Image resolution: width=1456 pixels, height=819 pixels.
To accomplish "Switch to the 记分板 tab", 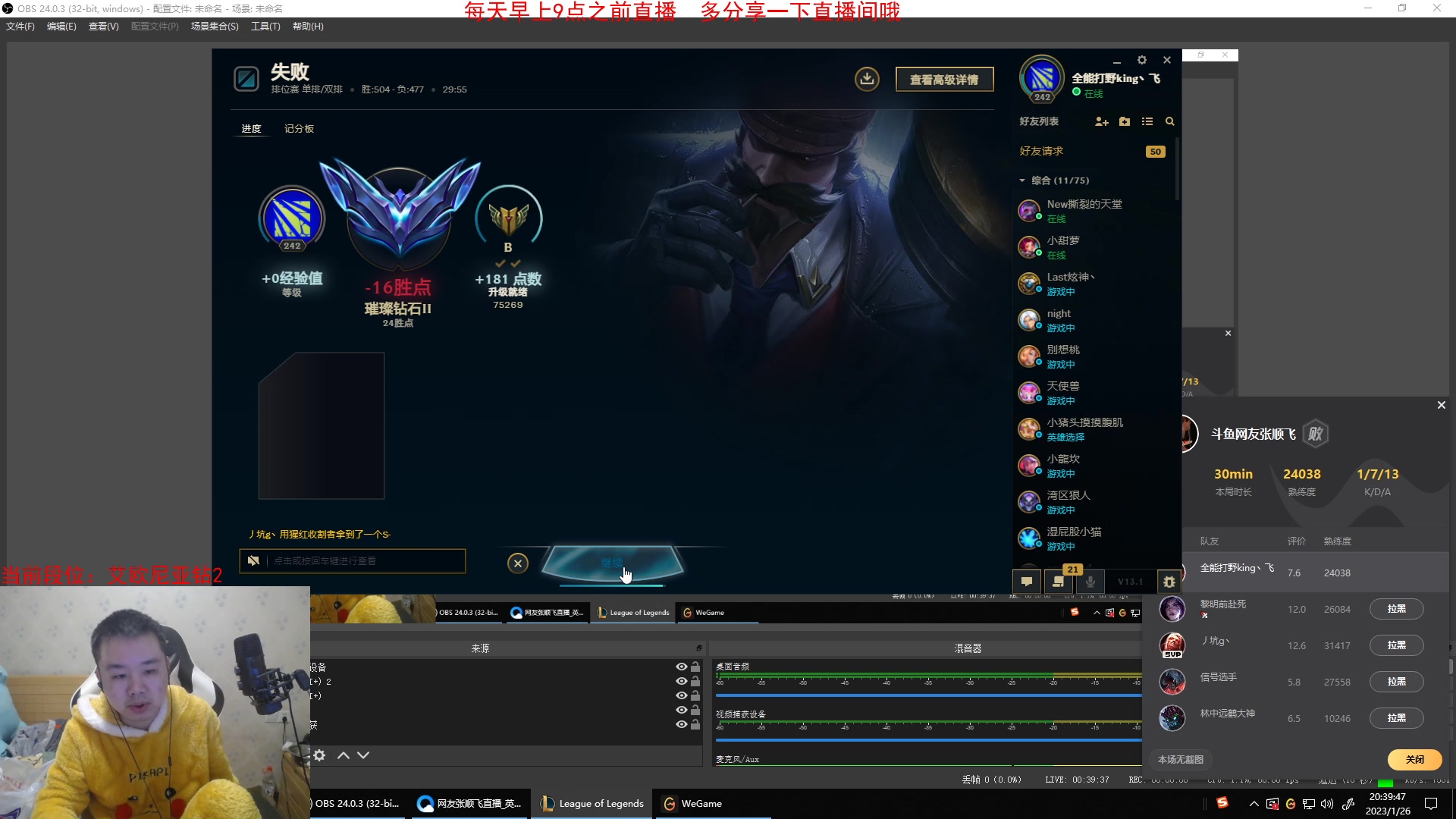I will coord(299,129).
